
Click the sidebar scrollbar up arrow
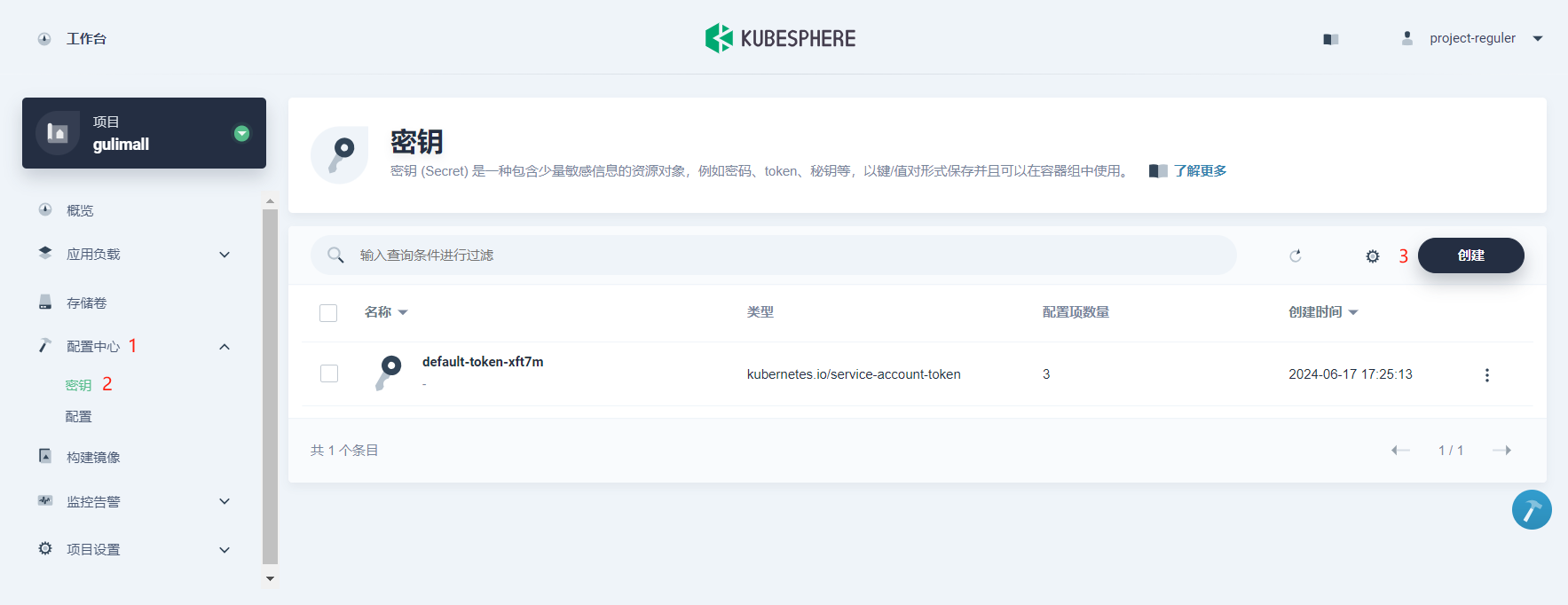tap(270, 202)
